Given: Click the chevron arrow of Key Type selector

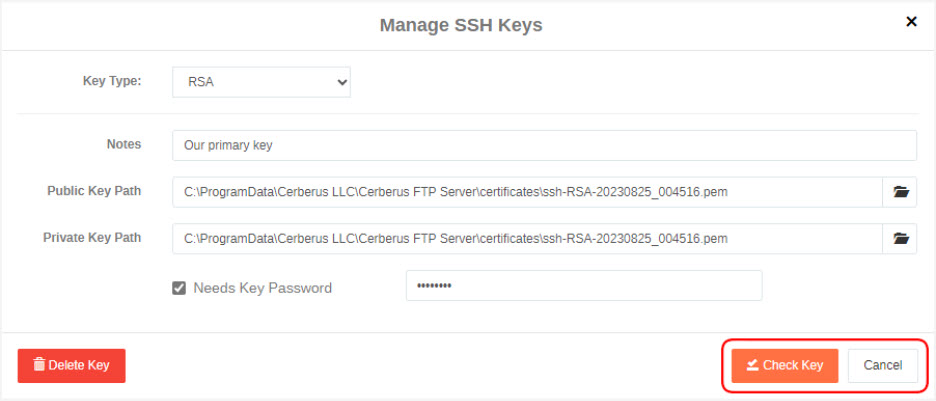Looking at the screenshot, I should pos(342,82).
